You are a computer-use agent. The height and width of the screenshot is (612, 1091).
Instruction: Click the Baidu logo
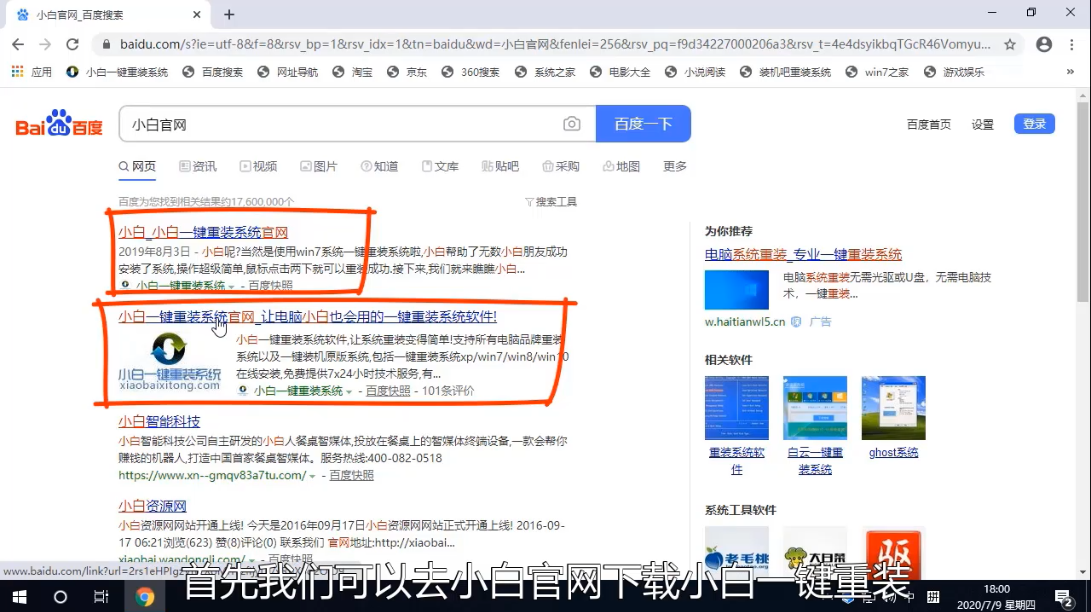coord(57,123)
